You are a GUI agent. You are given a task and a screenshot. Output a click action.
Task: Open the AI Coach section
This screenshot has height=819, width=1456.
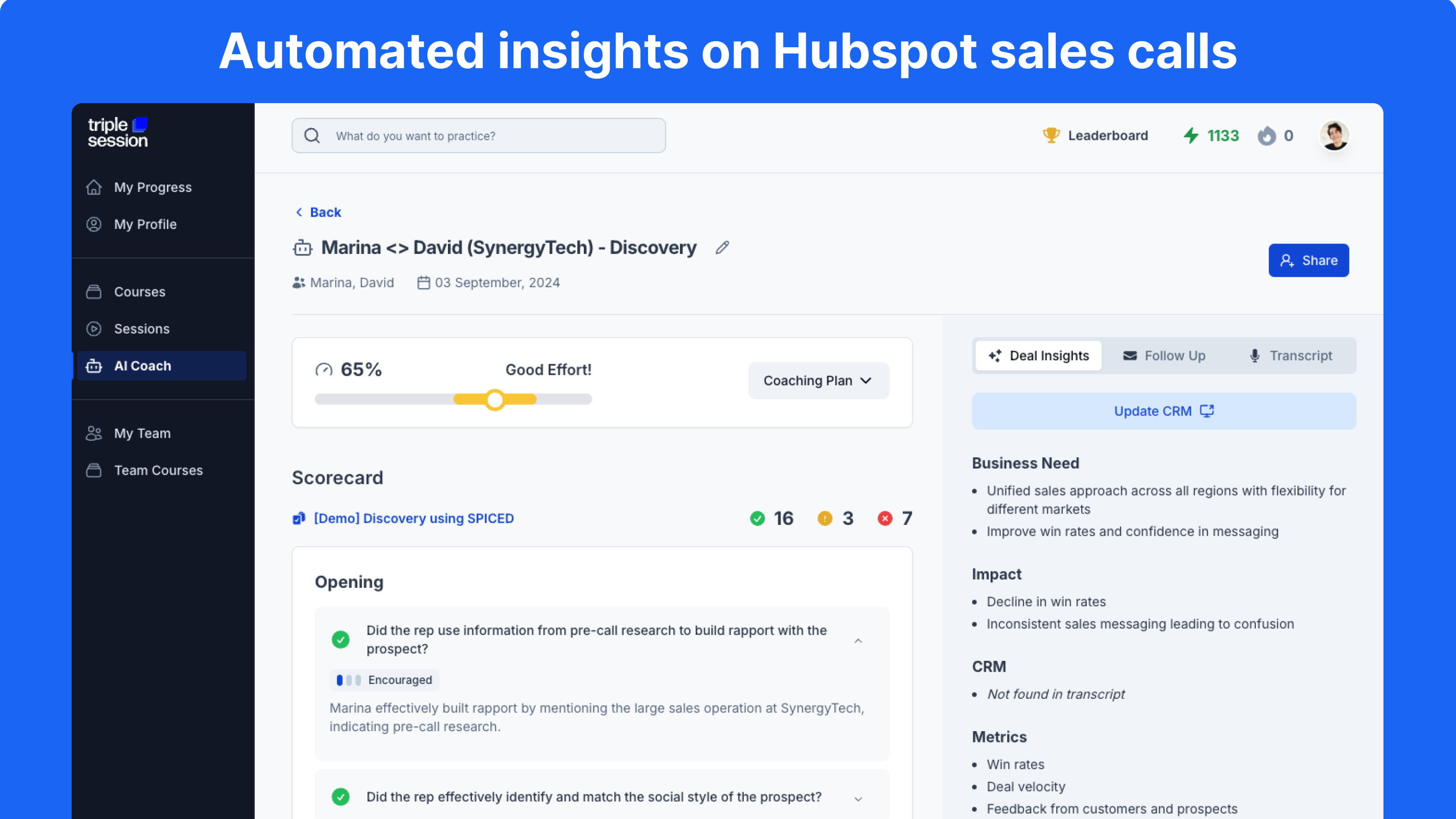point(142,366)
